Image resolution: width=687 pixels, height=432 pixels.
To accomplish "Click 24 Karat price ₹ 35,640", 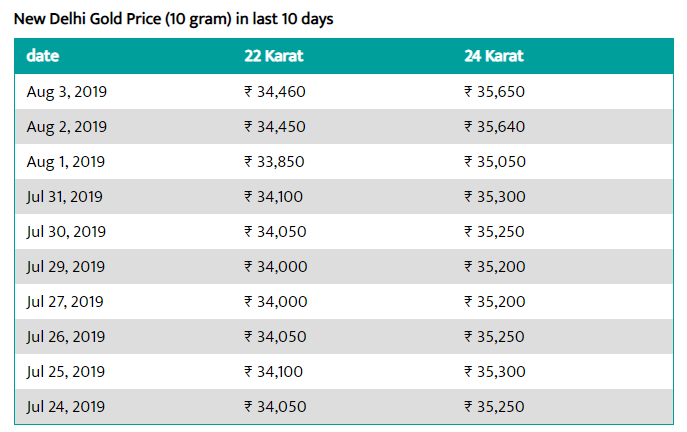I will coord(495,127).
